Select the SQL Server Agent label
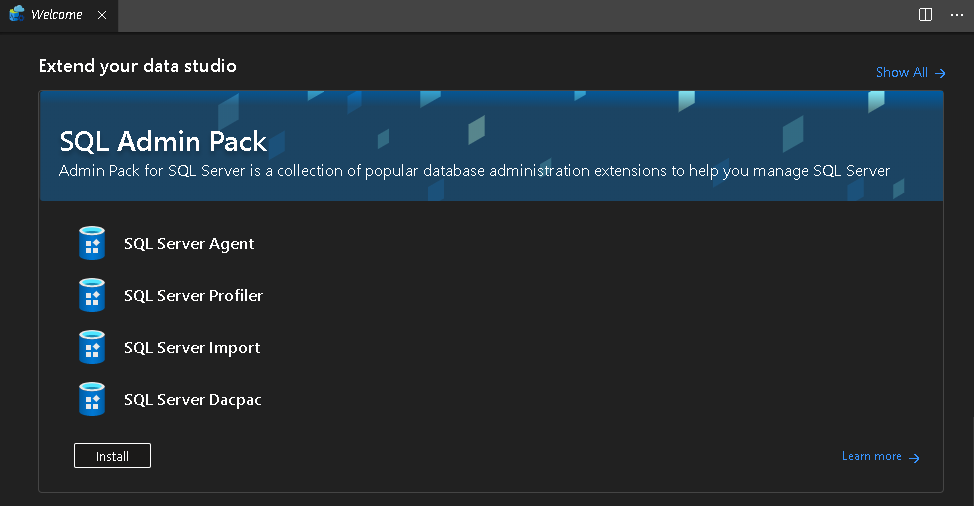The image size is (974, 506). [189, 243]
